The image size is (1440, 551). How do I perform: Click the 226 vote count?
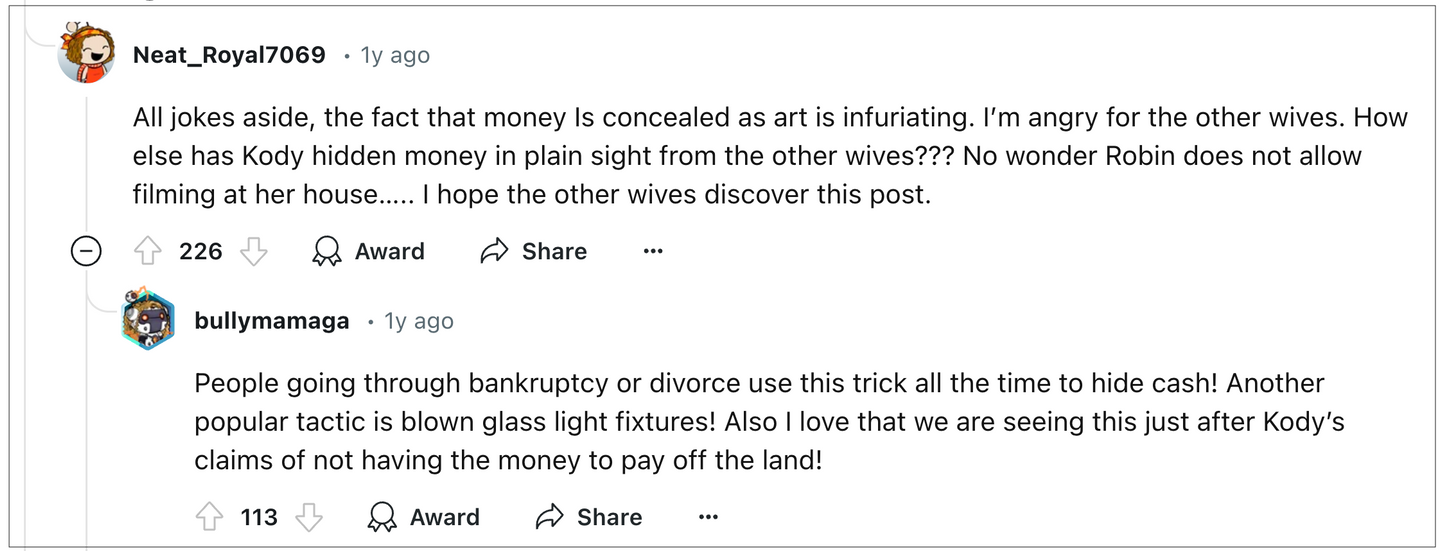pos(201,252)
